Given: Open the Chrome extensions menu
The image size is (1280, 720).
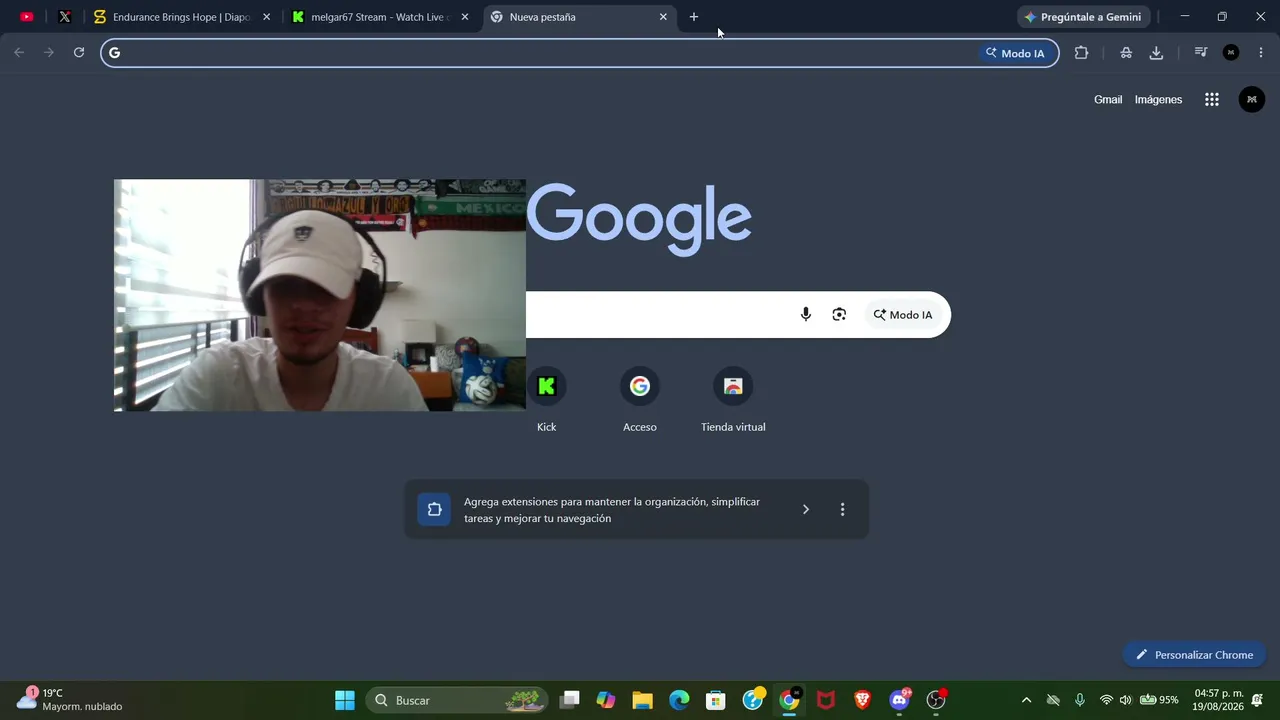Looking at the screenshot, I should pyautogui.click(x=1081, y=53).
